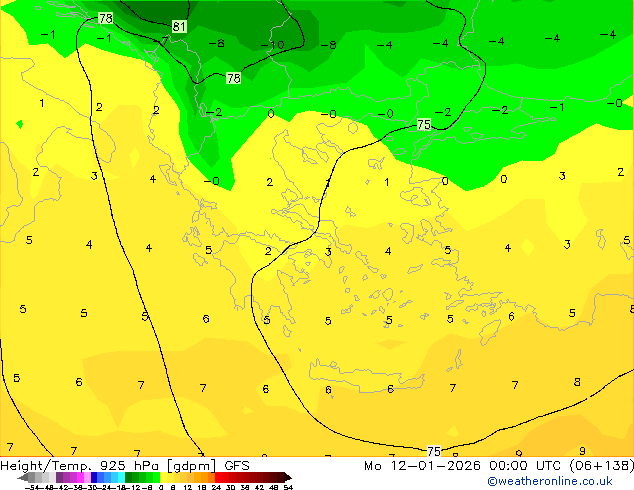Viewport: 634px width, 490px height.
Task: Click the 78 contour label left of the -1 values
Action: point(106,18)
